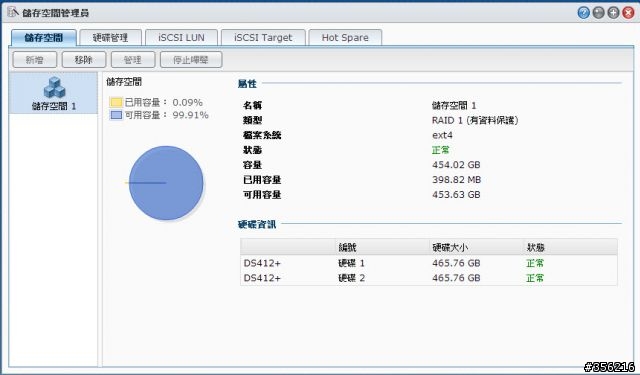Click the 儲存空間 1 name value in properties

[454, 106]
